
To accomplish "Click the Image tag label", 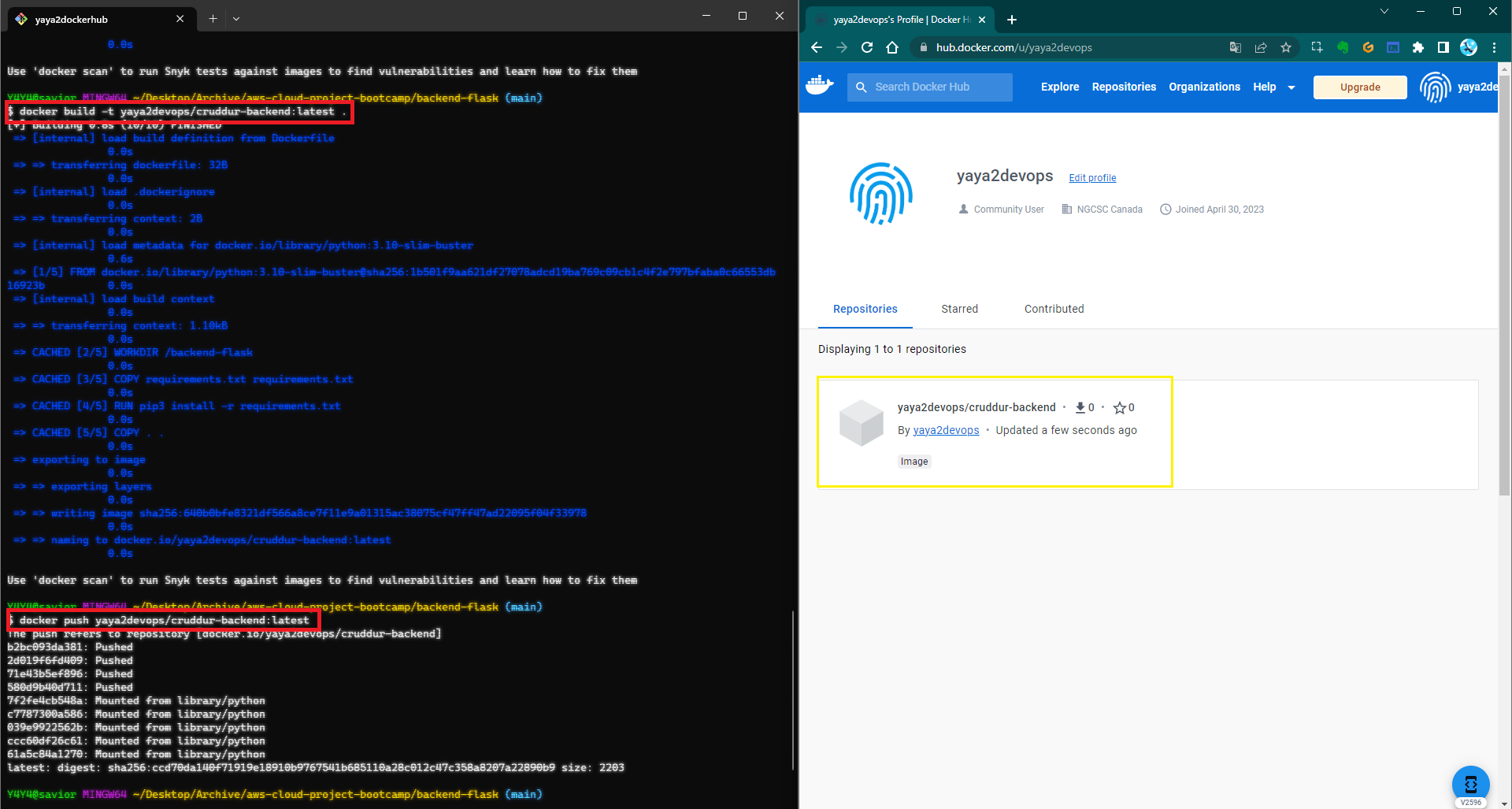I will click(914, 462).
